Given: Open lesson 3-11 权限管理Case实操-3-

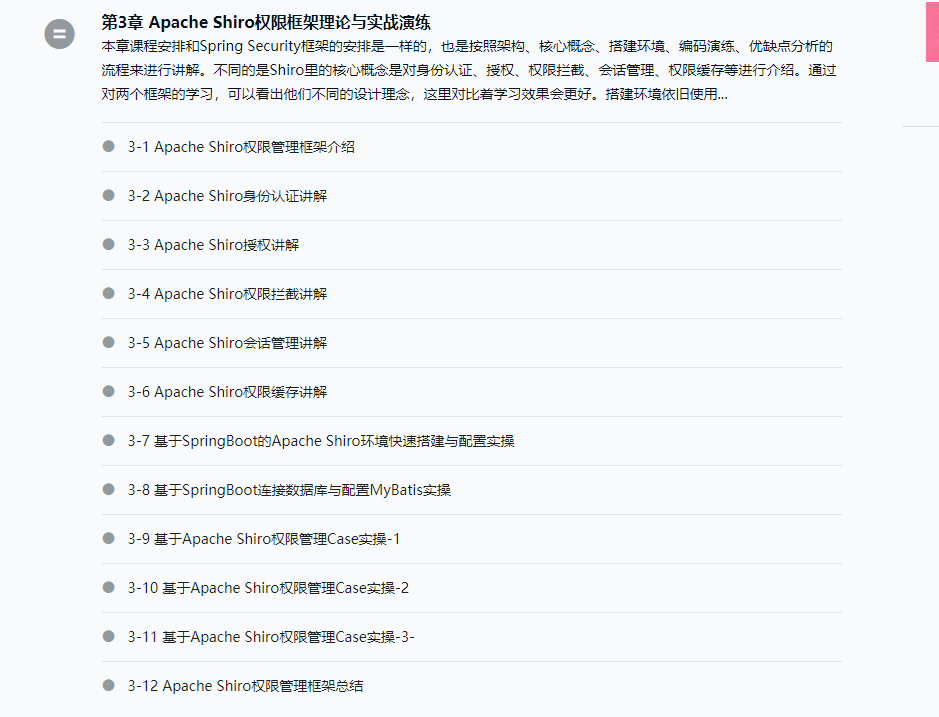Looking at the screenshot, I should [271, 637].
